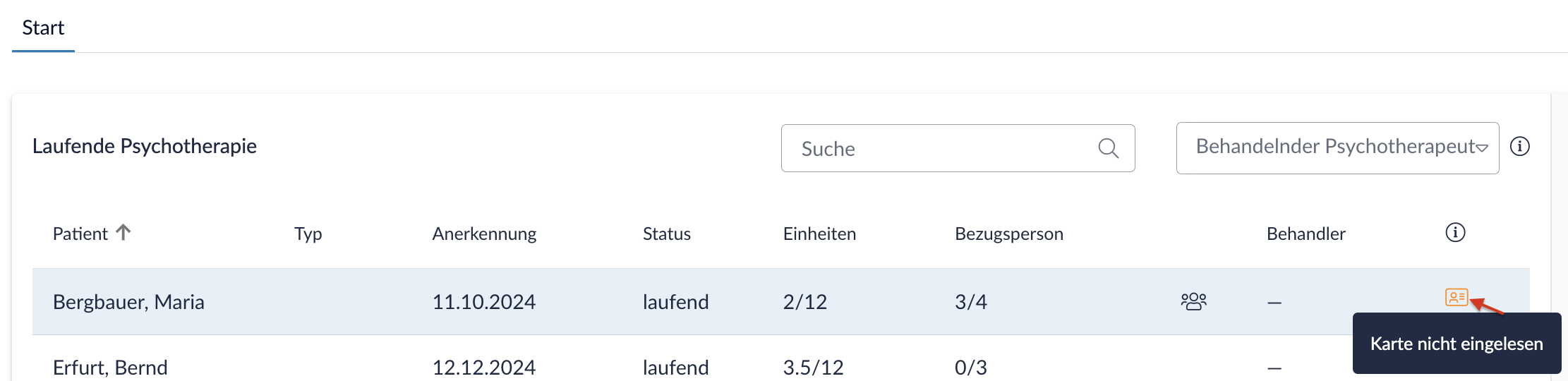Open patient Bergbauer, Maria row
This screenshot has height=381, width=1568.
(128, 302)
